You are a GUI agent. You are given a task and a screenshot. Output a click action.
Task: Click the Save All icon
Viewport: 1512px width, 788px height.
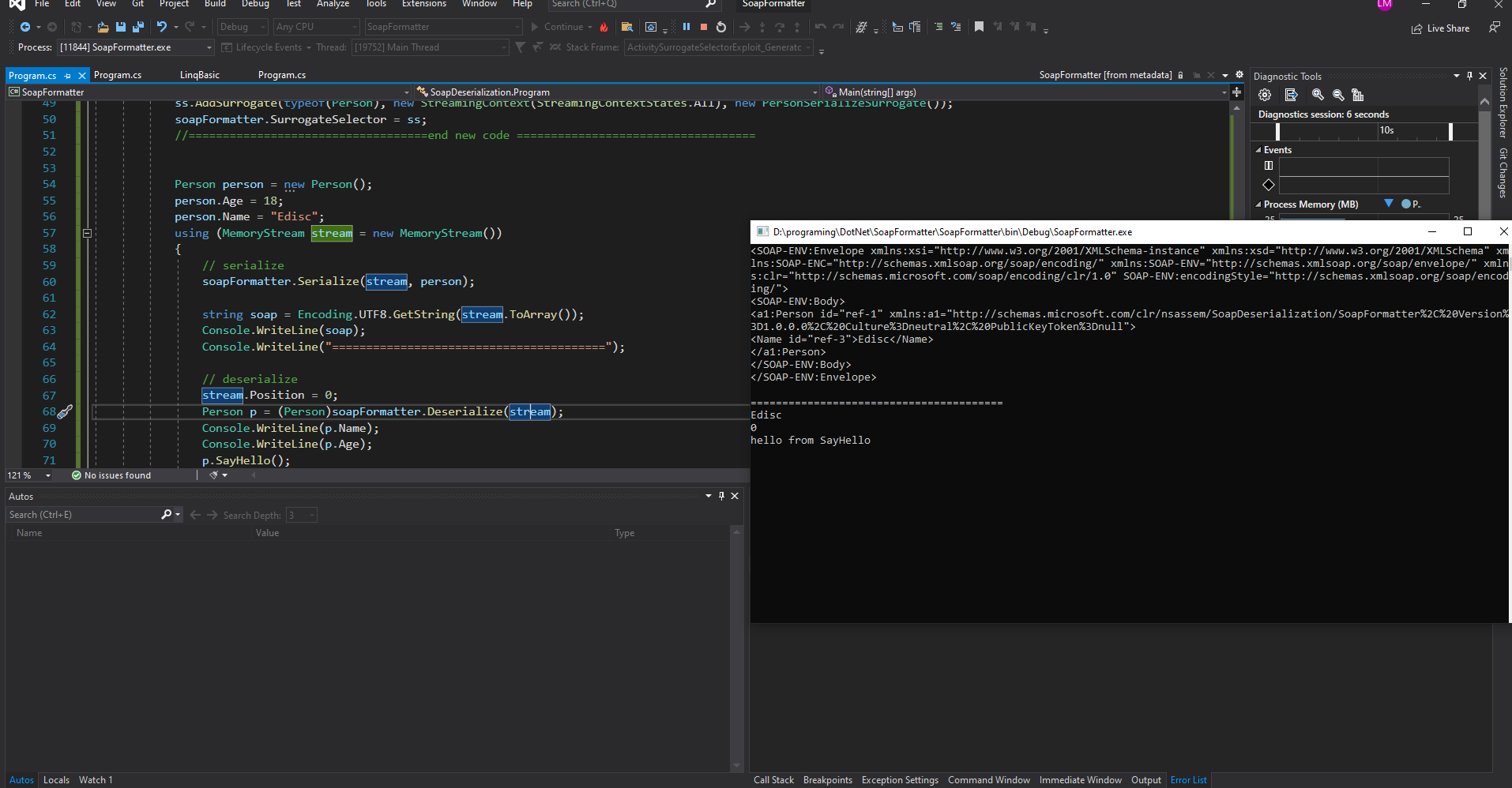138,27
